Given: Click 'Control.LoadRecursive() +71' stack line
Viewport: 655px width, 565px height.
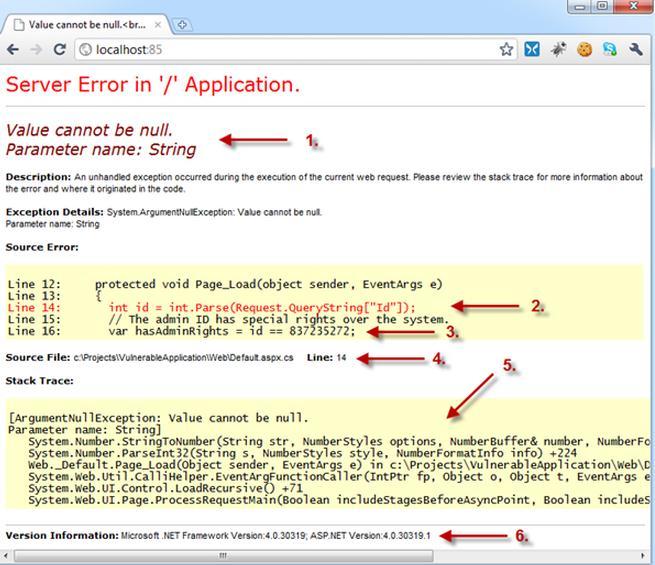Looking at the screenshot, I should click(x=165, y=488).
